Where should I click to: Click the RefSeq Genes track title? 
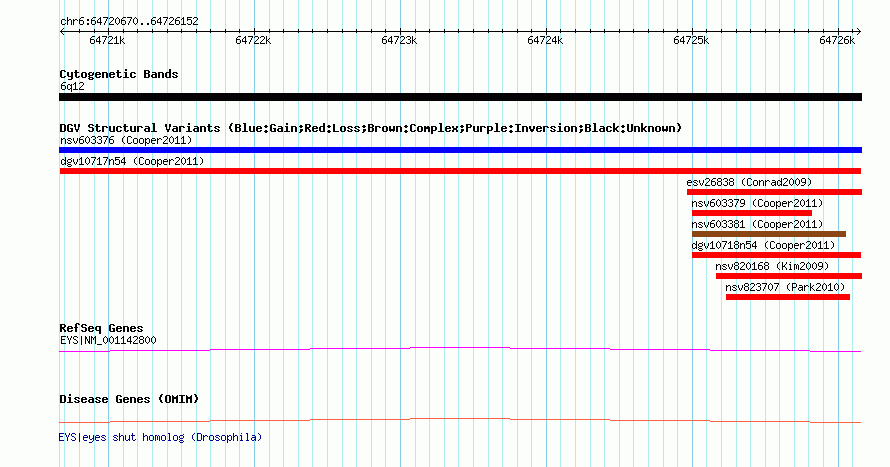tap(101, 329)
